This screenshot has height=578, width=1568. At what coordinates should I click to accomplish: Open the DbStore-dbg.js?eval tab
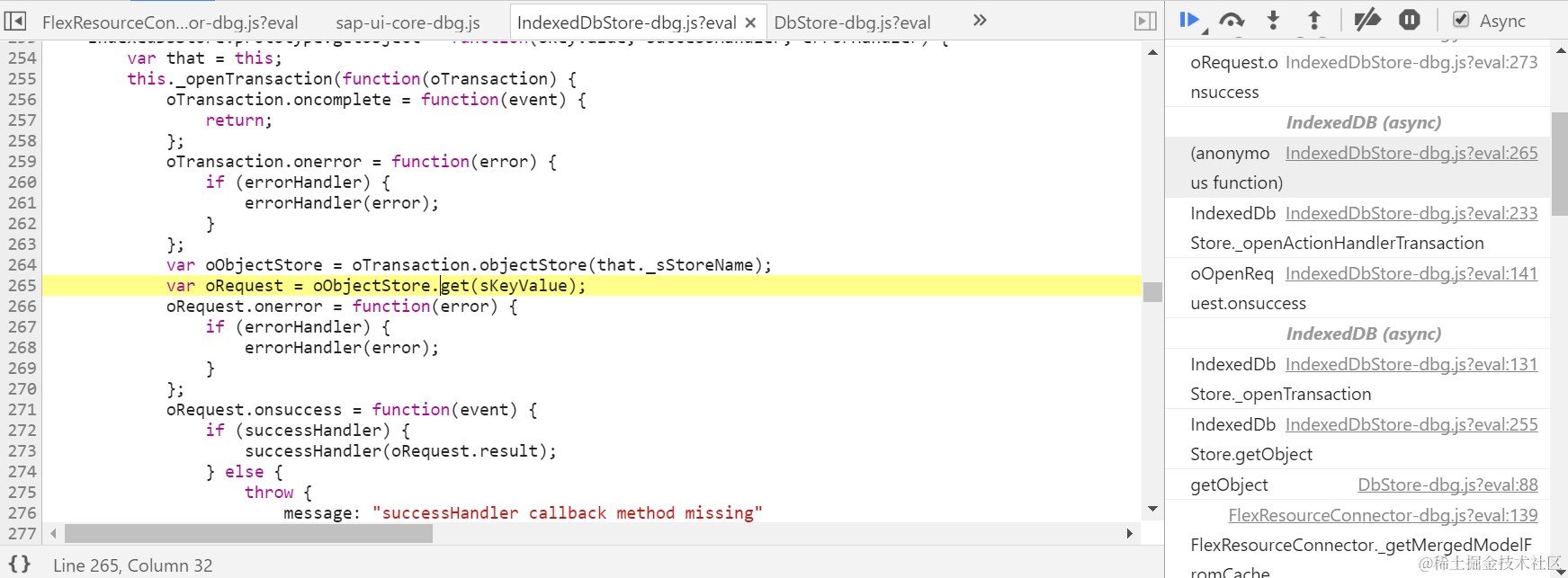click(x=852, y=22)
